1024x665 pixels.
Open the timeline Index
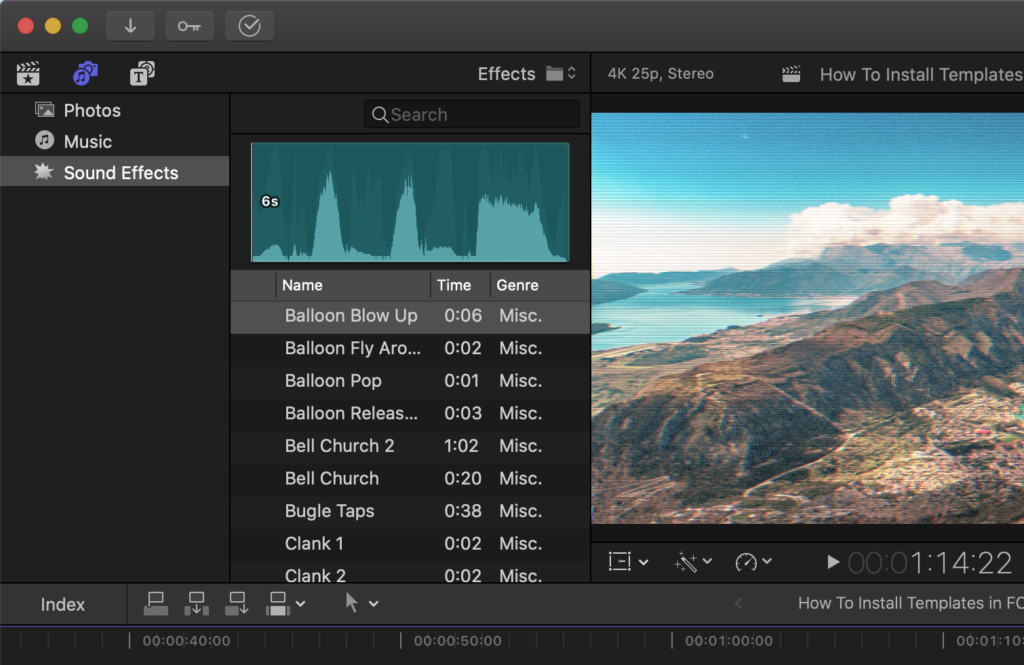(63, 604)
